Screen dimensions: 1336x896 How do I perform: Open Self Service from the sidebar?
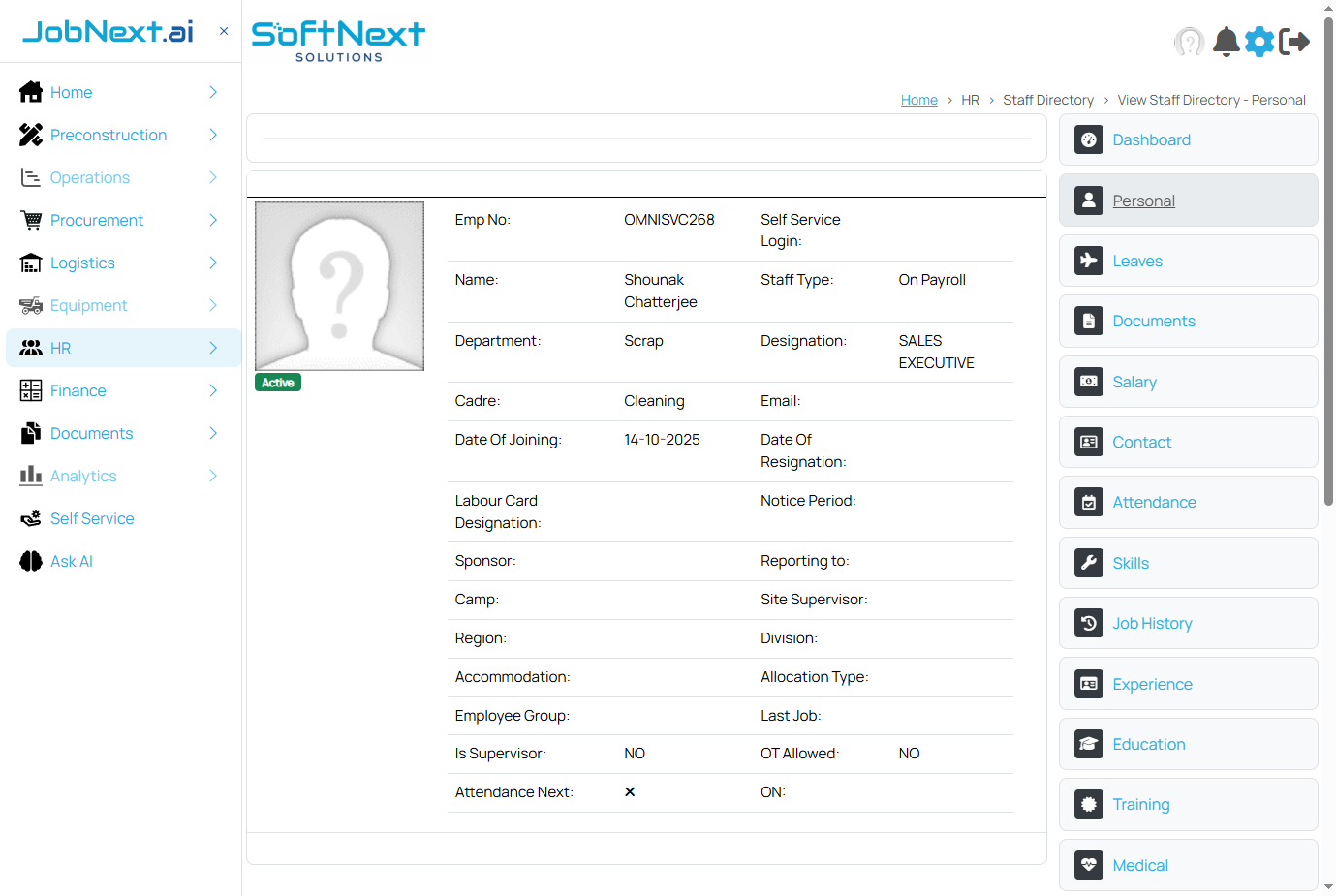[92, 518]
